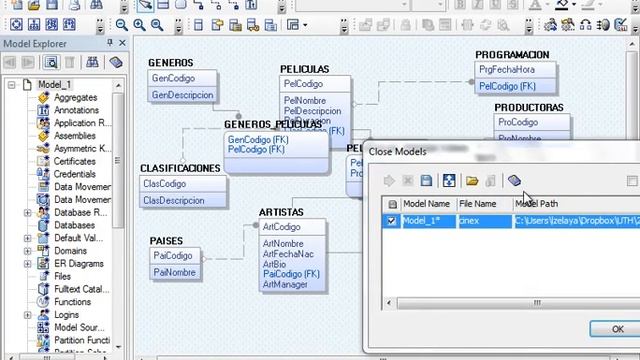
Task: Click OK in Close Models dialog
Action: click(615, 329)
